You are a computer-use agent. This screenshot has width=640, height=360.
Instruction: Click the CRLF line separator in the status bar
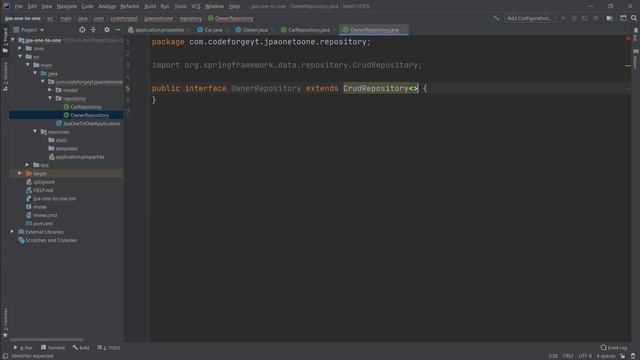pyautogui.click(x=568, y=356)
